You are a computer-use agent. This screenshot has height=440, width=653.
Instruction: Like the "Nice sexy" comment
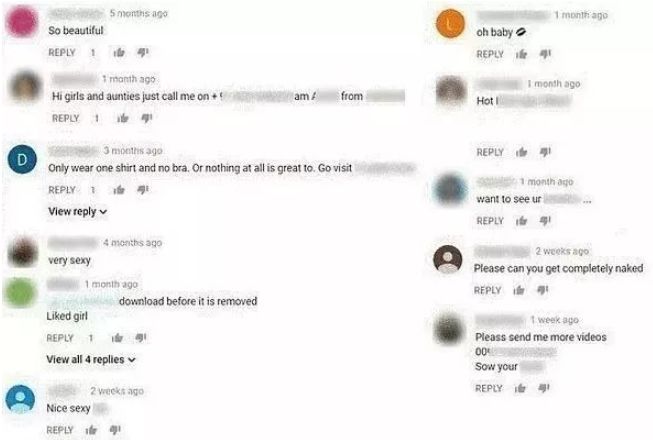coord(91,430)
